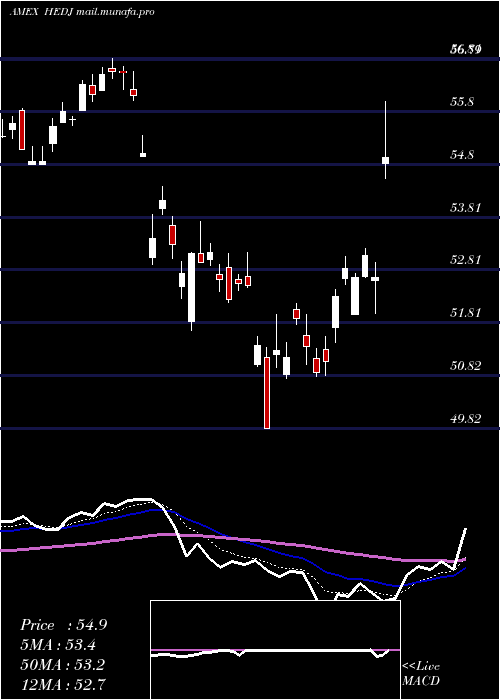Select the 50.82 price axis label

point(465,366)
